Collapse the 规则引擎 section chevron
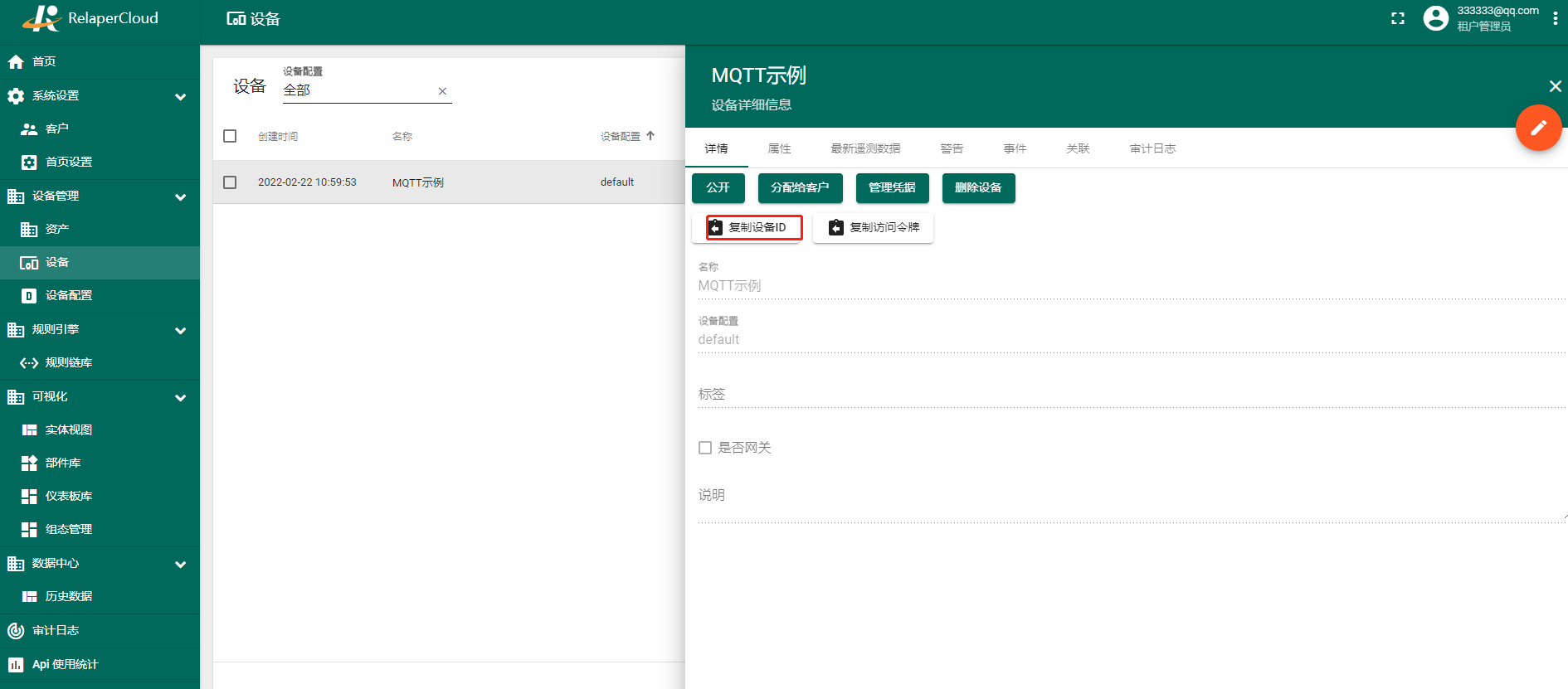The height and width of the screenshot is (689, 1568). [x=180, y=330]
